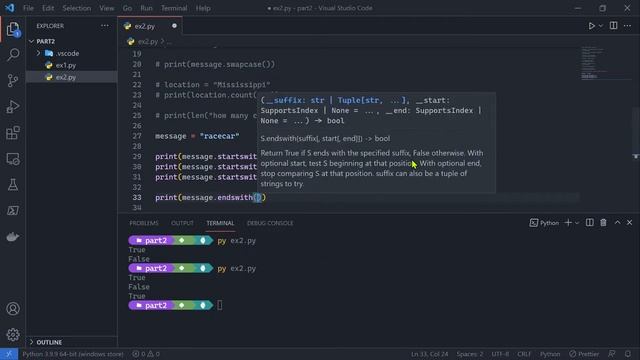Split the editor right

(x=613, y=26)
